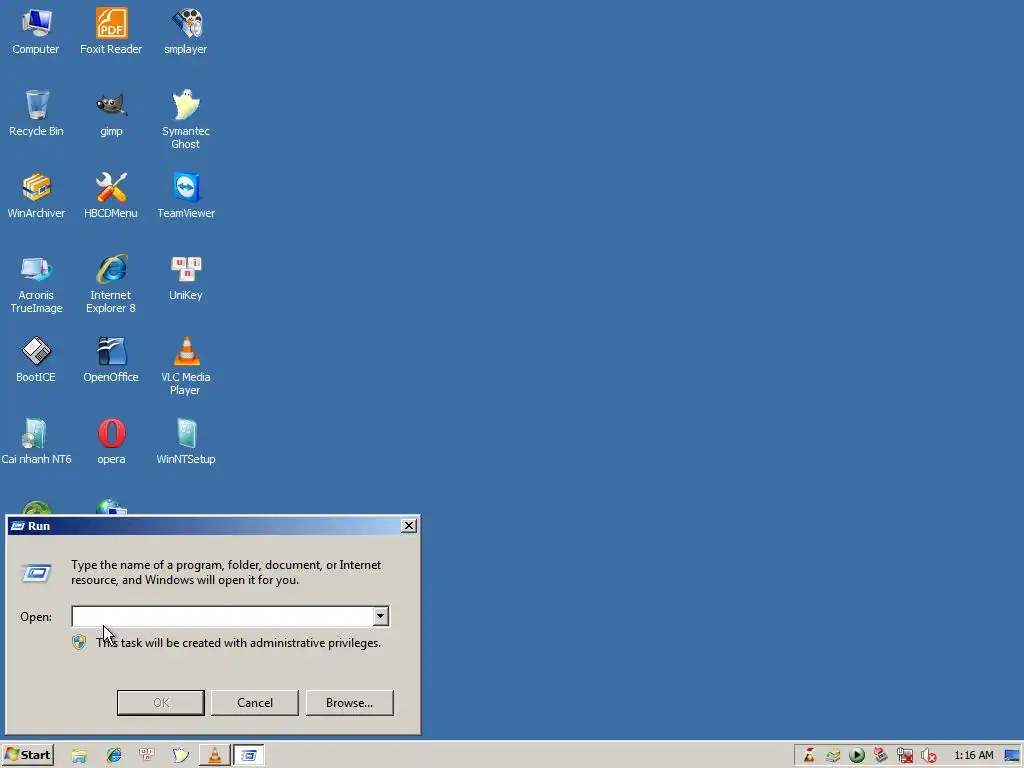Click Browse... in the Run dialog

tap(349, 703)
